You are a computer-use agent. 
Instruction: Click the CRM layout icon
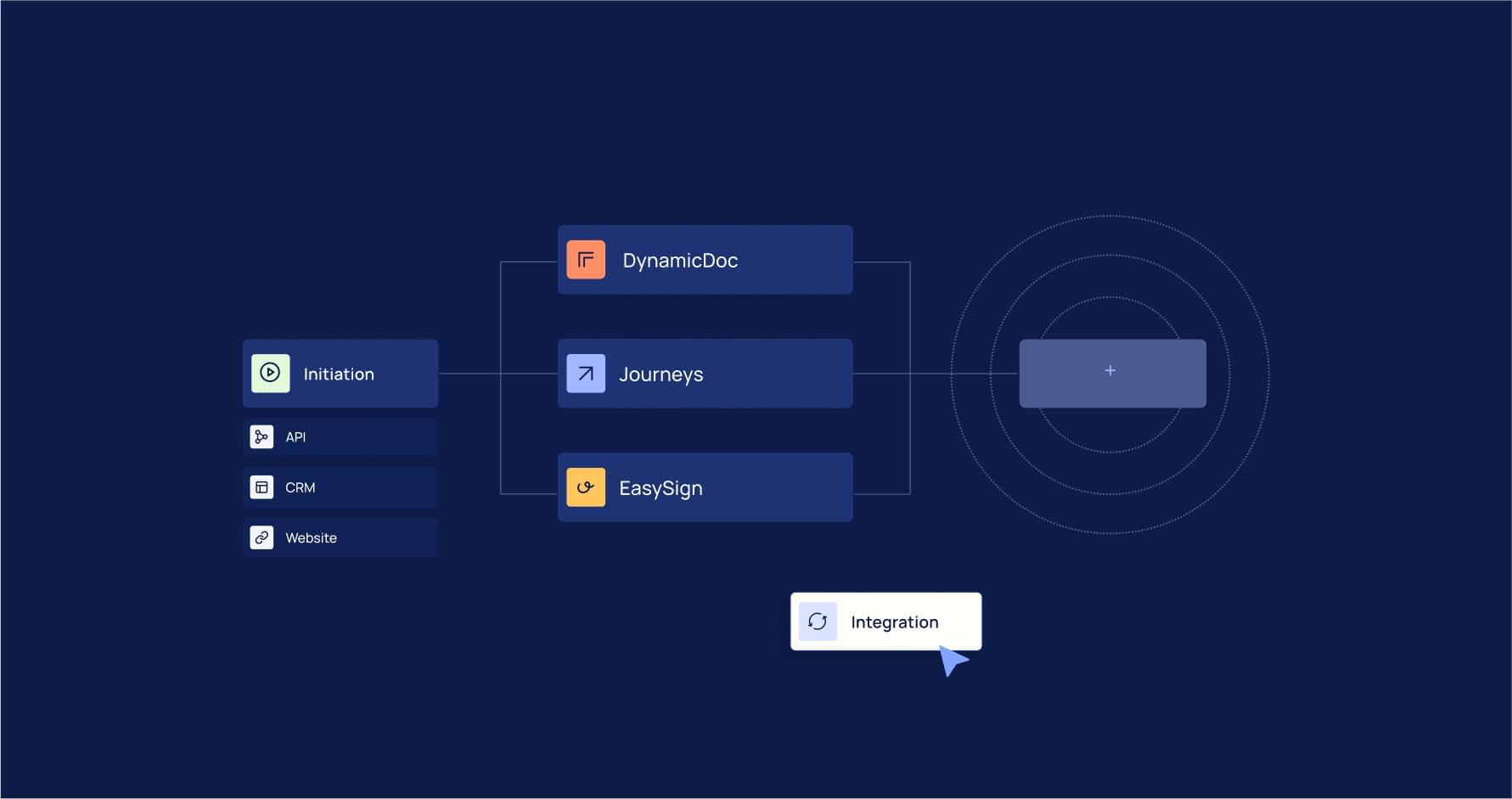coord(261,487)
